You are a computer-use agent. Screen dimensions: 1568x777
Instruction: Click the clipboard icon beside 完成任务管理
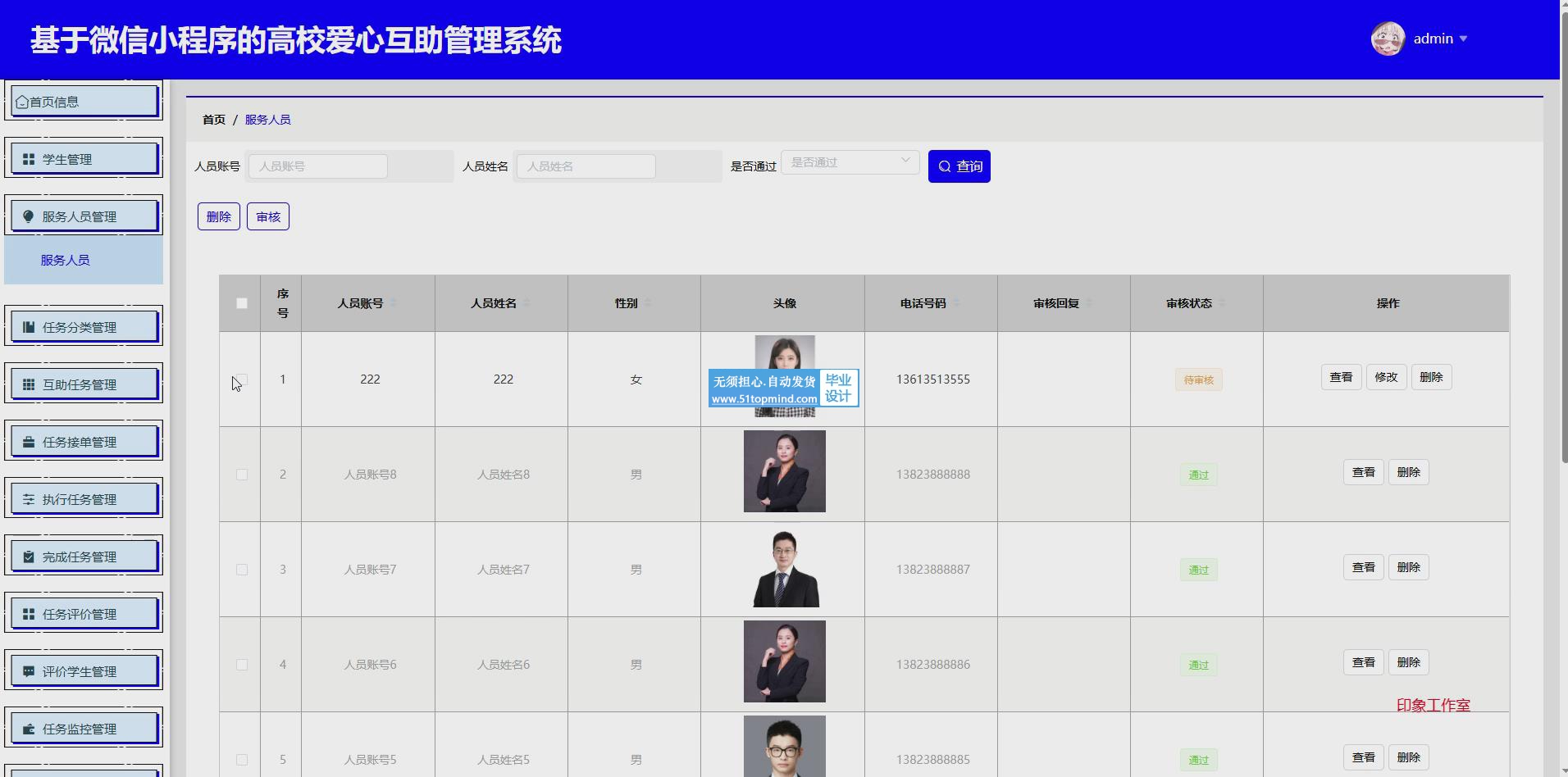point(29,557)
